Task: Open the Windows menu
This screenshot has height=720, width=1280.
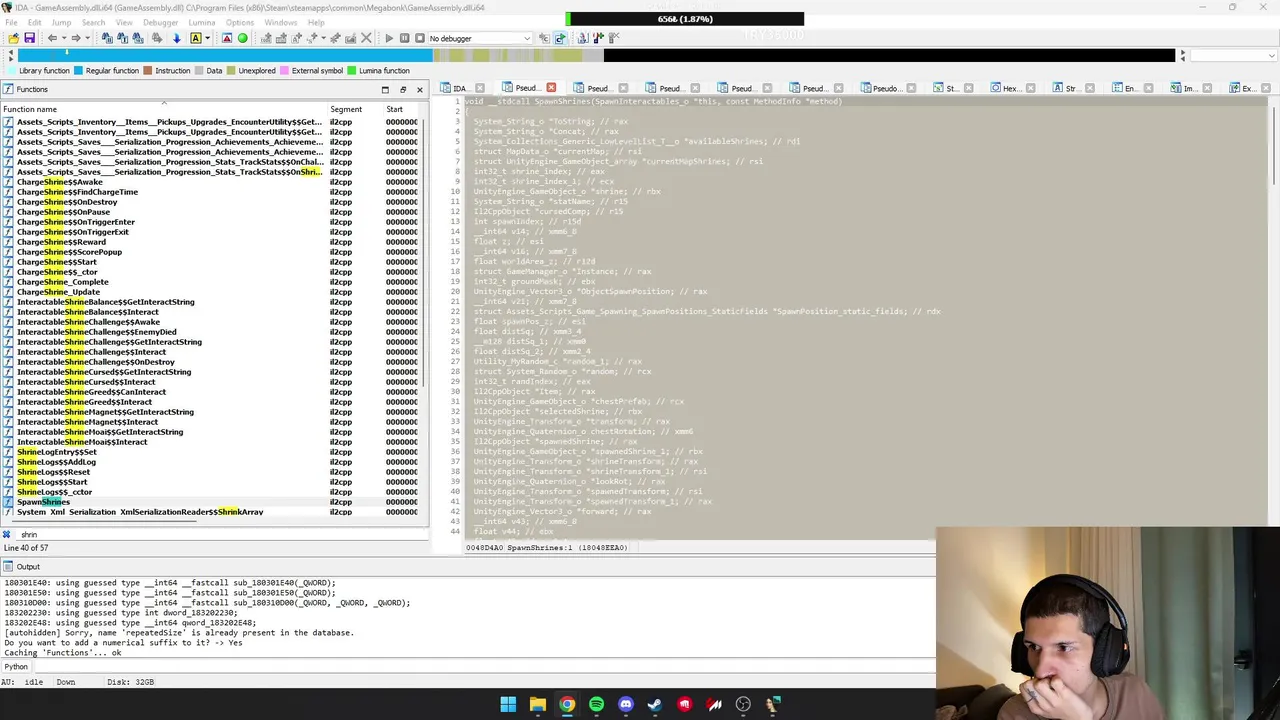Action: click(x=280, y=22)
